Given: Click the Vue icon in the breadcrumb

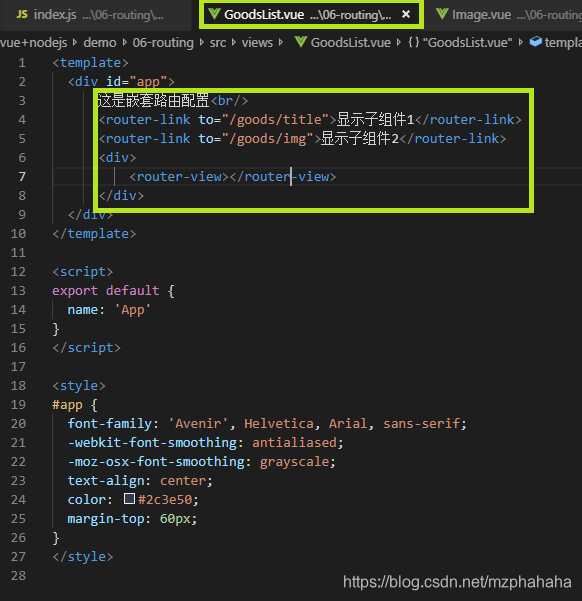Looking at the screenshot, I should point(301,42).
